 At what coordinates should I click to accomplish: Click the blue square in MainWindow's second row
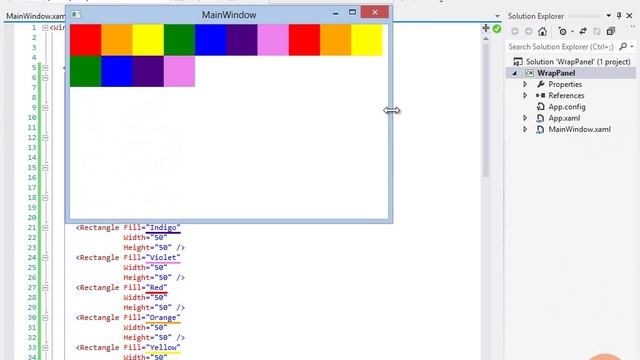117,71
